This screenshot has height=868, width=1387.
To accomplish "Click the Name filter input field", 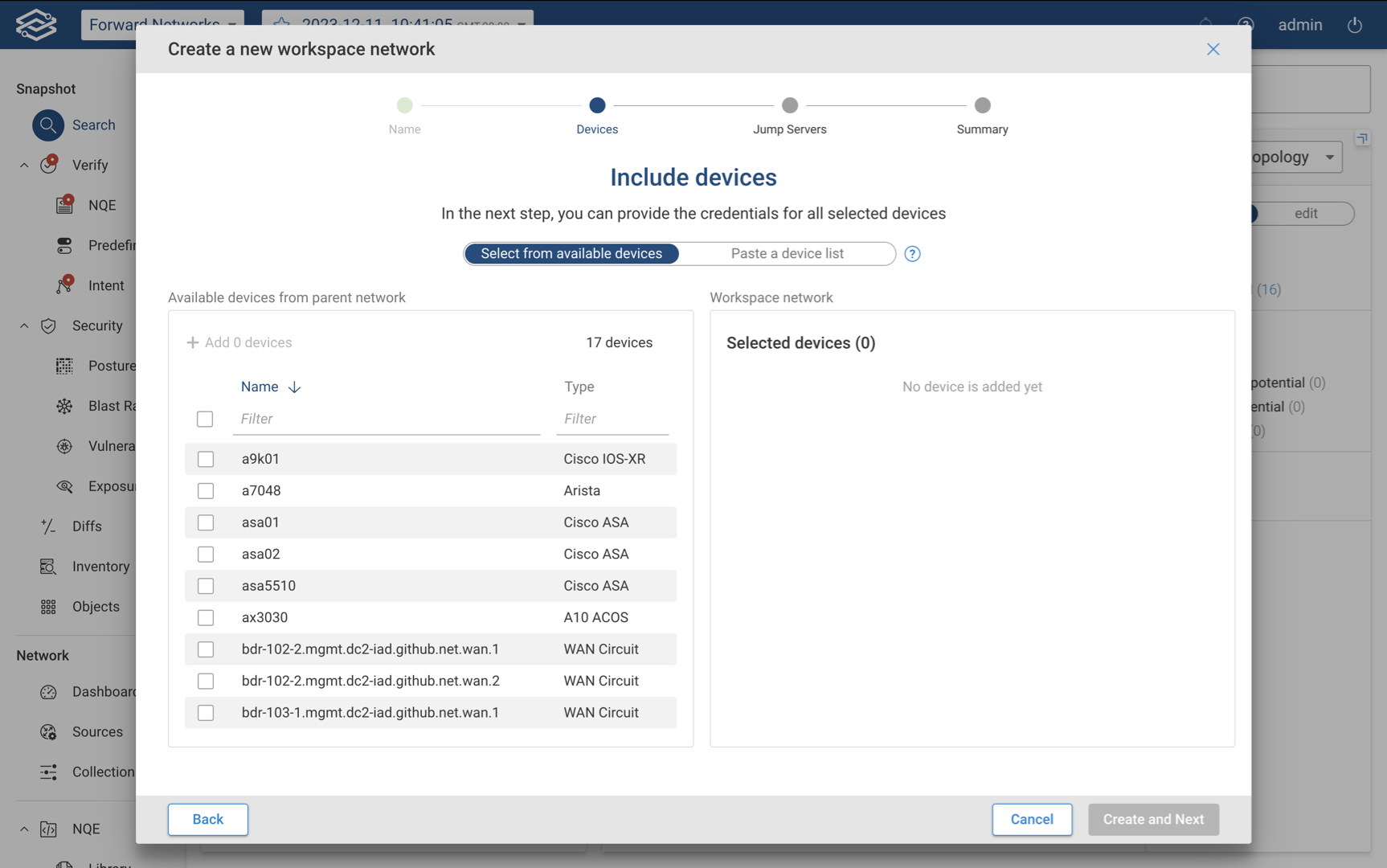I will (x=386, y=419).
